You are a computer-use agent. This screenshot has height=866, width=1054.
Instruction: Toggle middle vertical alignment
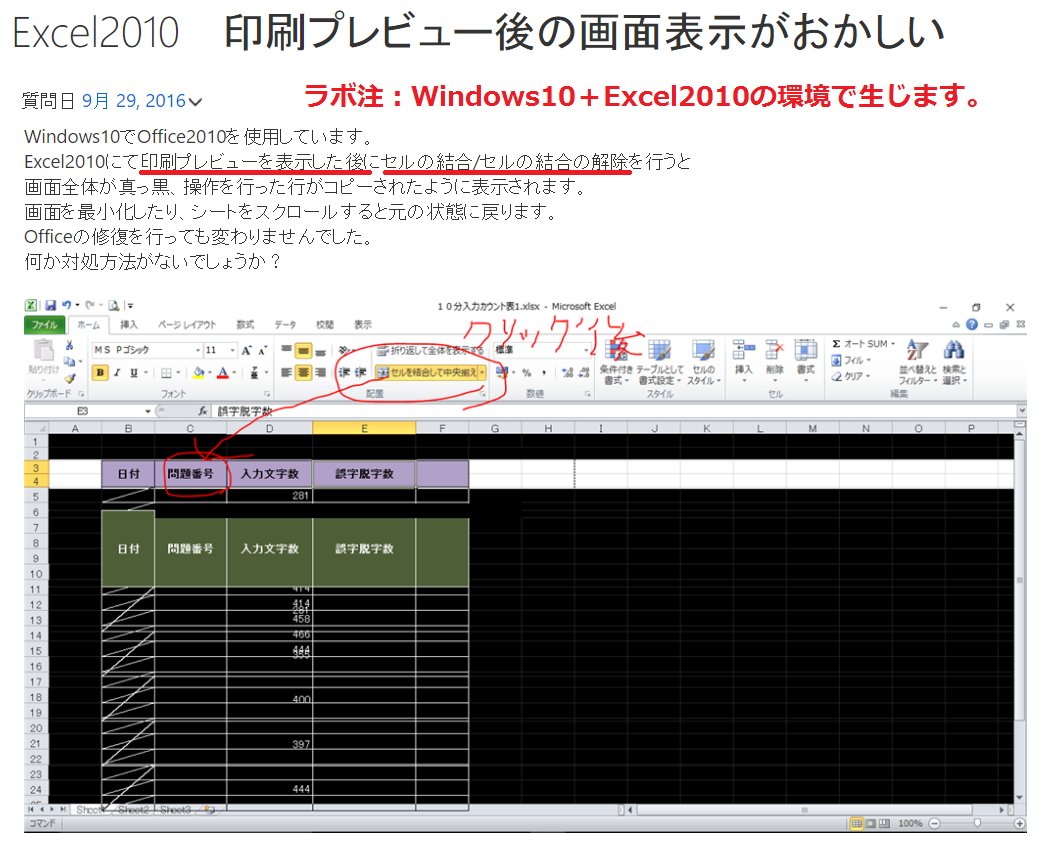click(304, 350)
